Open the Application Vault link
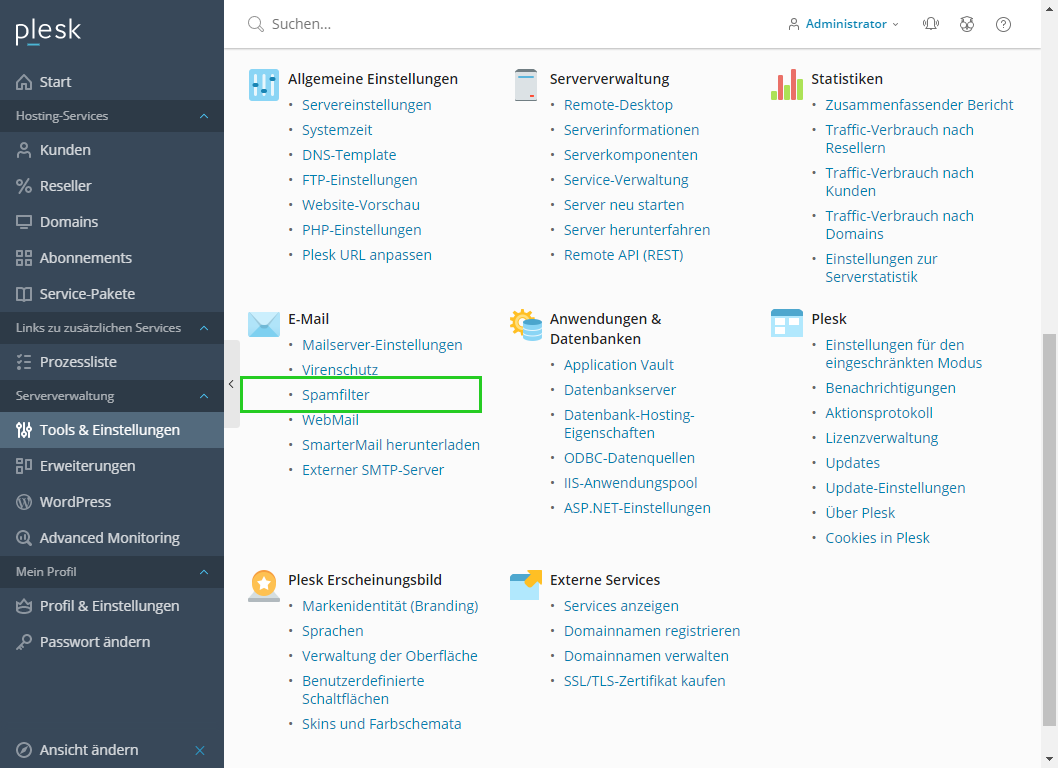This screenshot has width=1058, height=768. [x=619, y=364]
